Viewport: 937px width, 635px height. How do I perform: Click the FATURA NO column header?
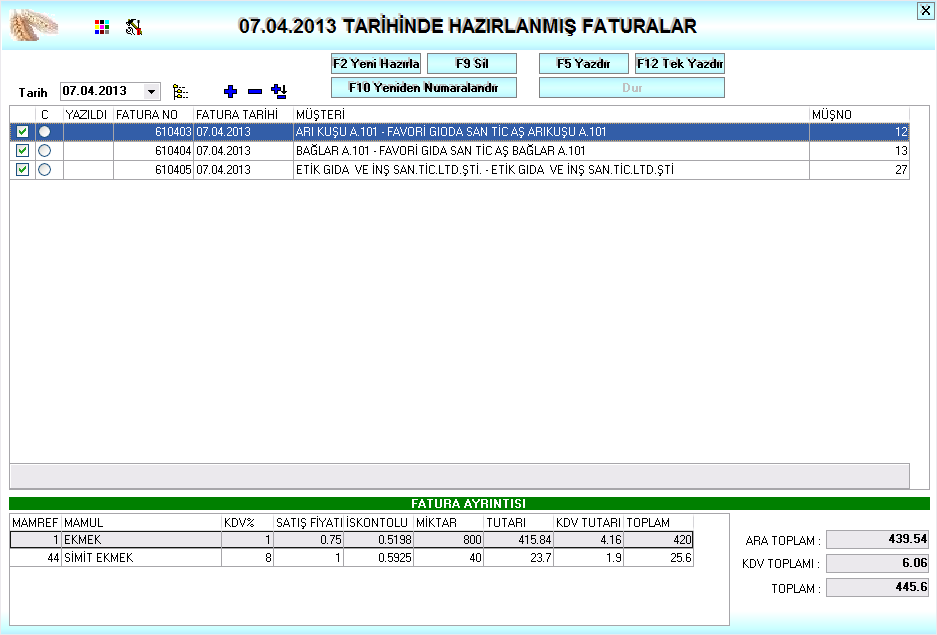(153, 115)
